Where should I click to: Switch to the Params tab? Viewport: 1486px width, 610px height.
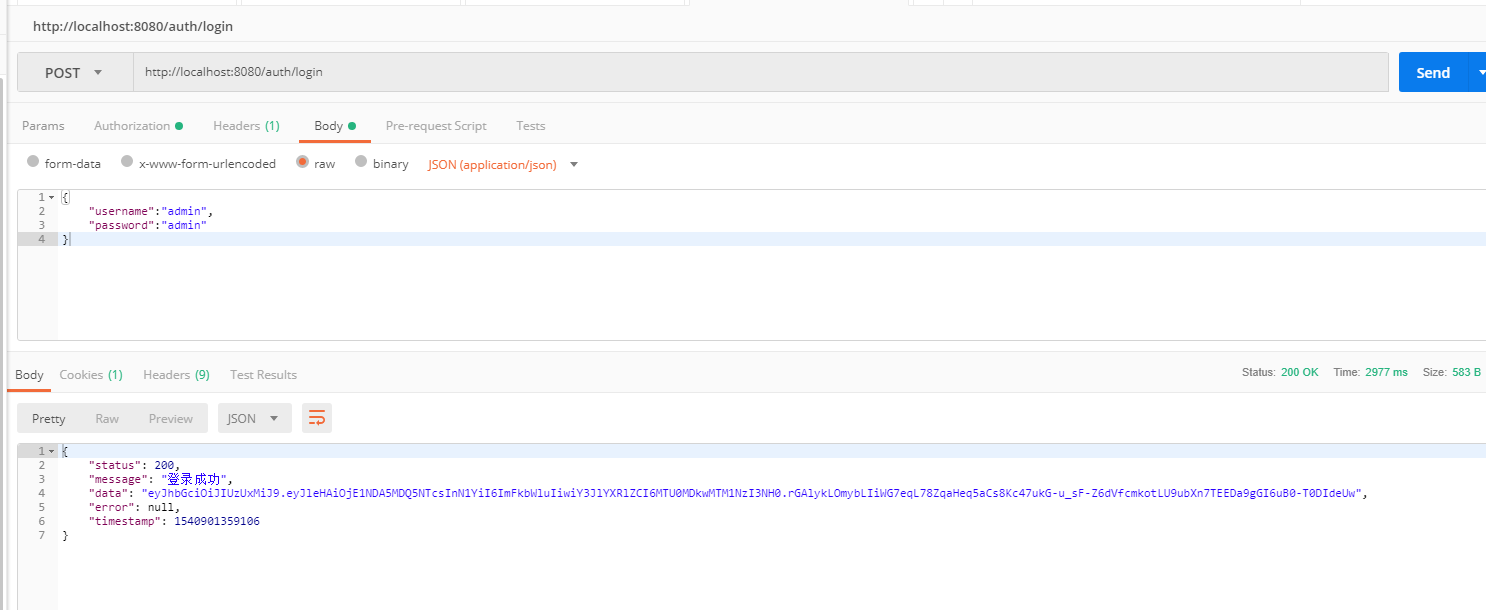43,126
